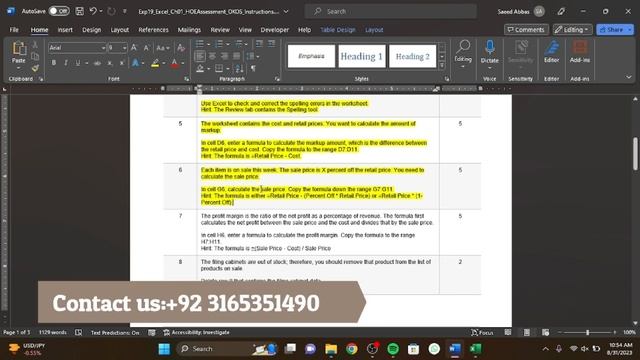Switch to the Review tab

[220, 30]
